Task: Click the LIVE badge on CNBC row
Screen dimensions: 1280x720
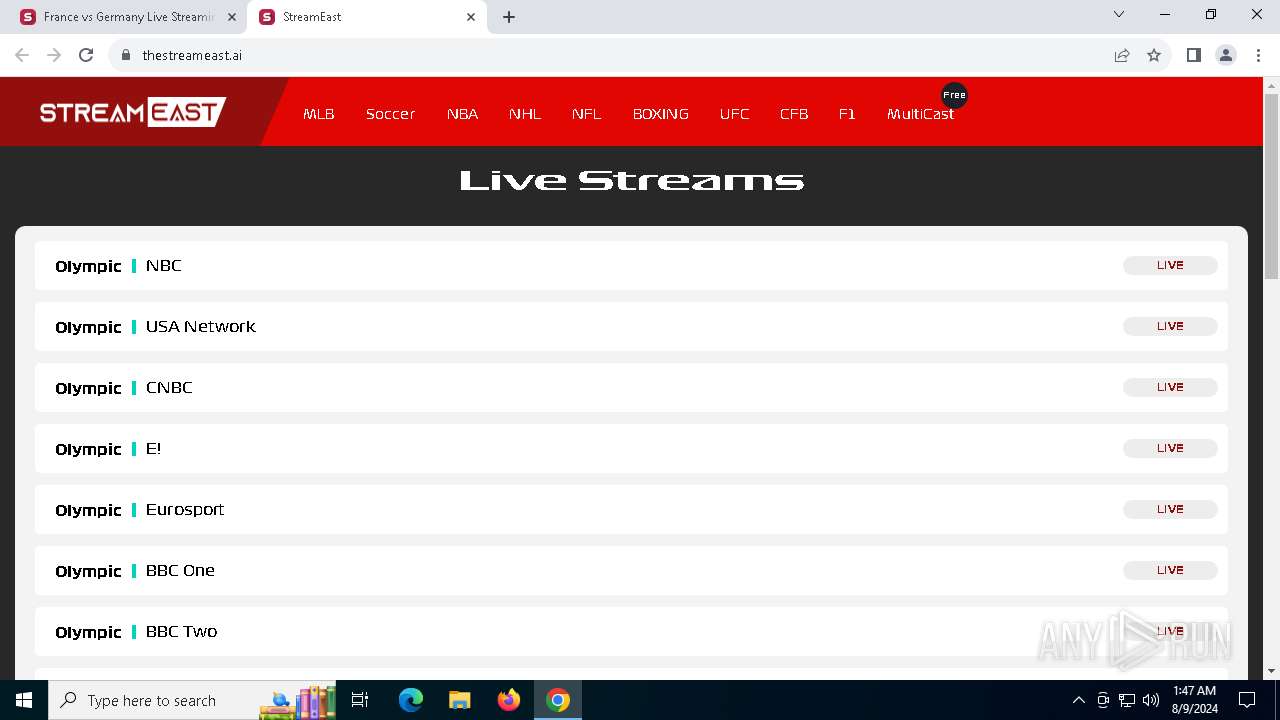Action: click(x=1170, y=387)
